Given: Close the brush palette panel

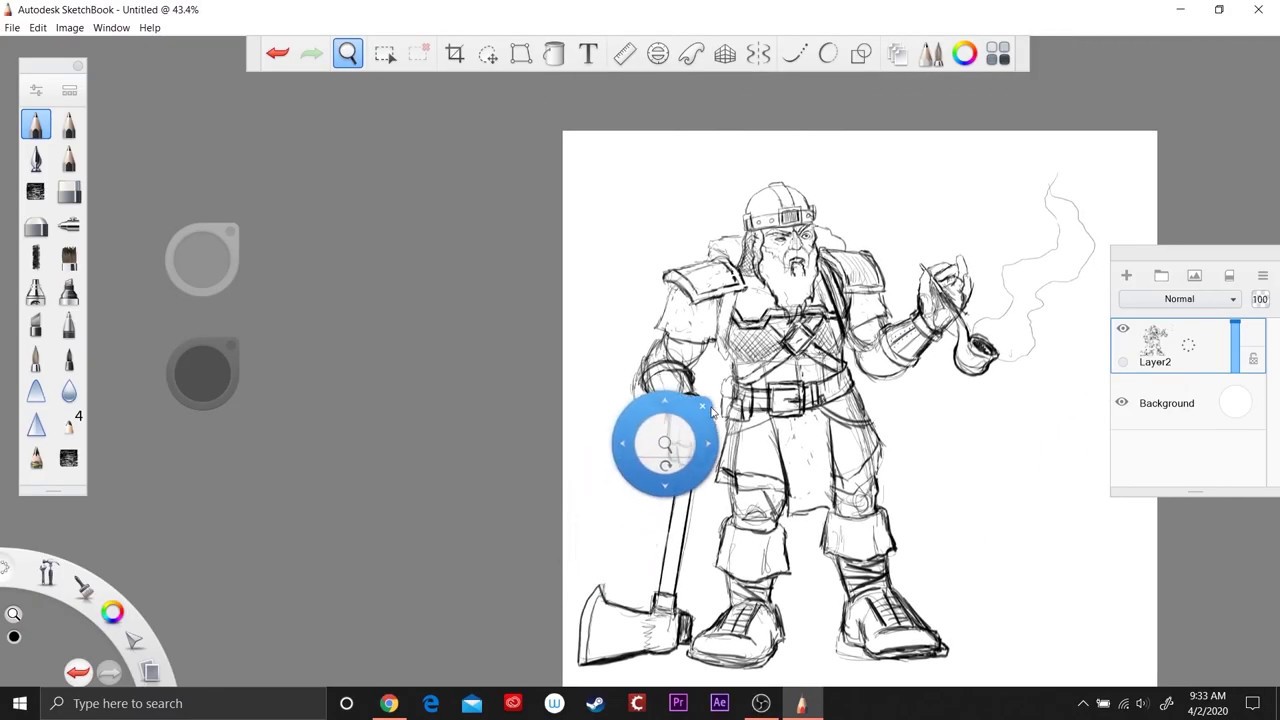Looking at the screenshot, I should (x=78, y=66).
